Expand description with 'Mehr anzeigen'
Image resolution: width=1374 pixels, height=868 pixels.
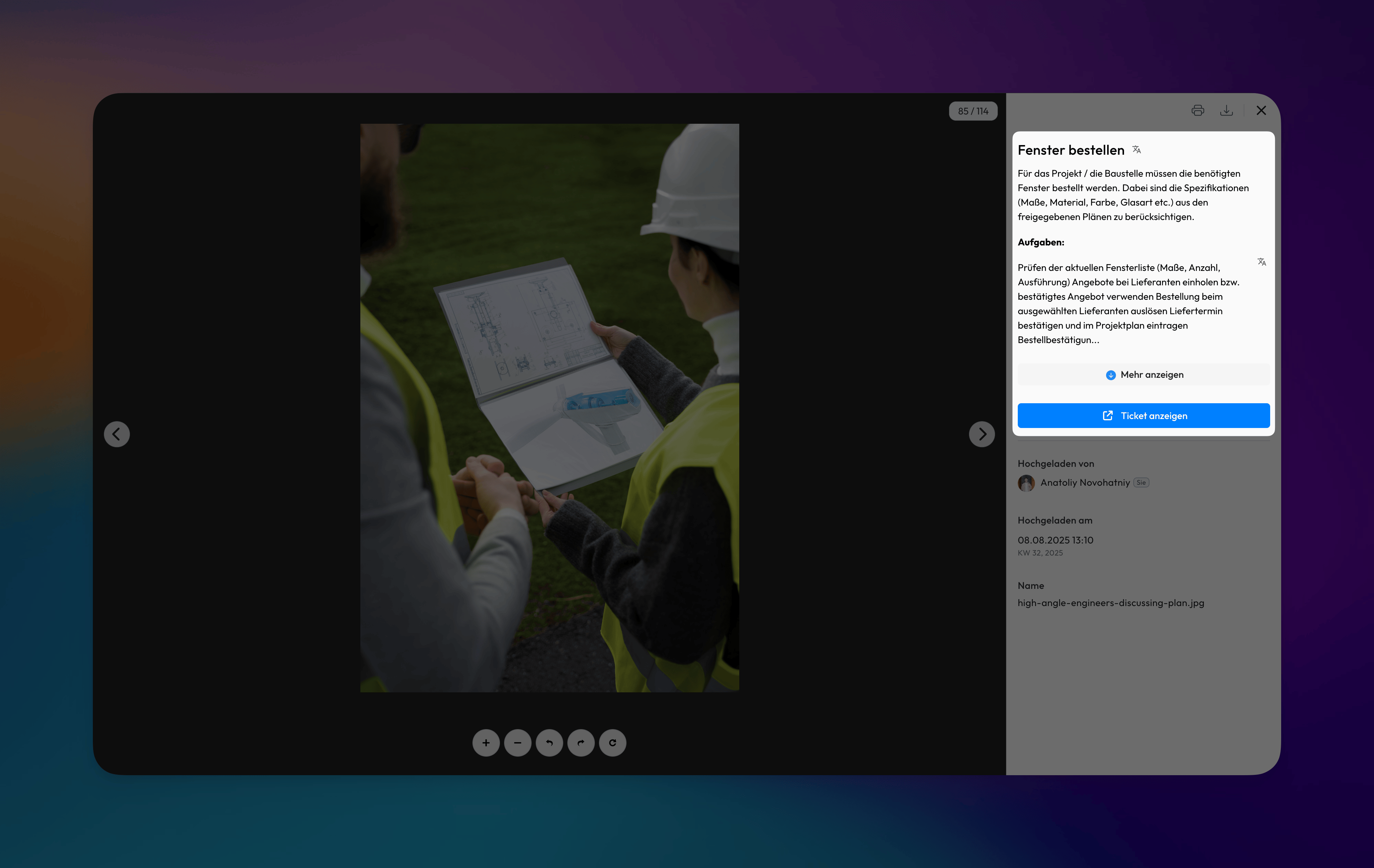pyautogui.click(x=1144, y=375)
